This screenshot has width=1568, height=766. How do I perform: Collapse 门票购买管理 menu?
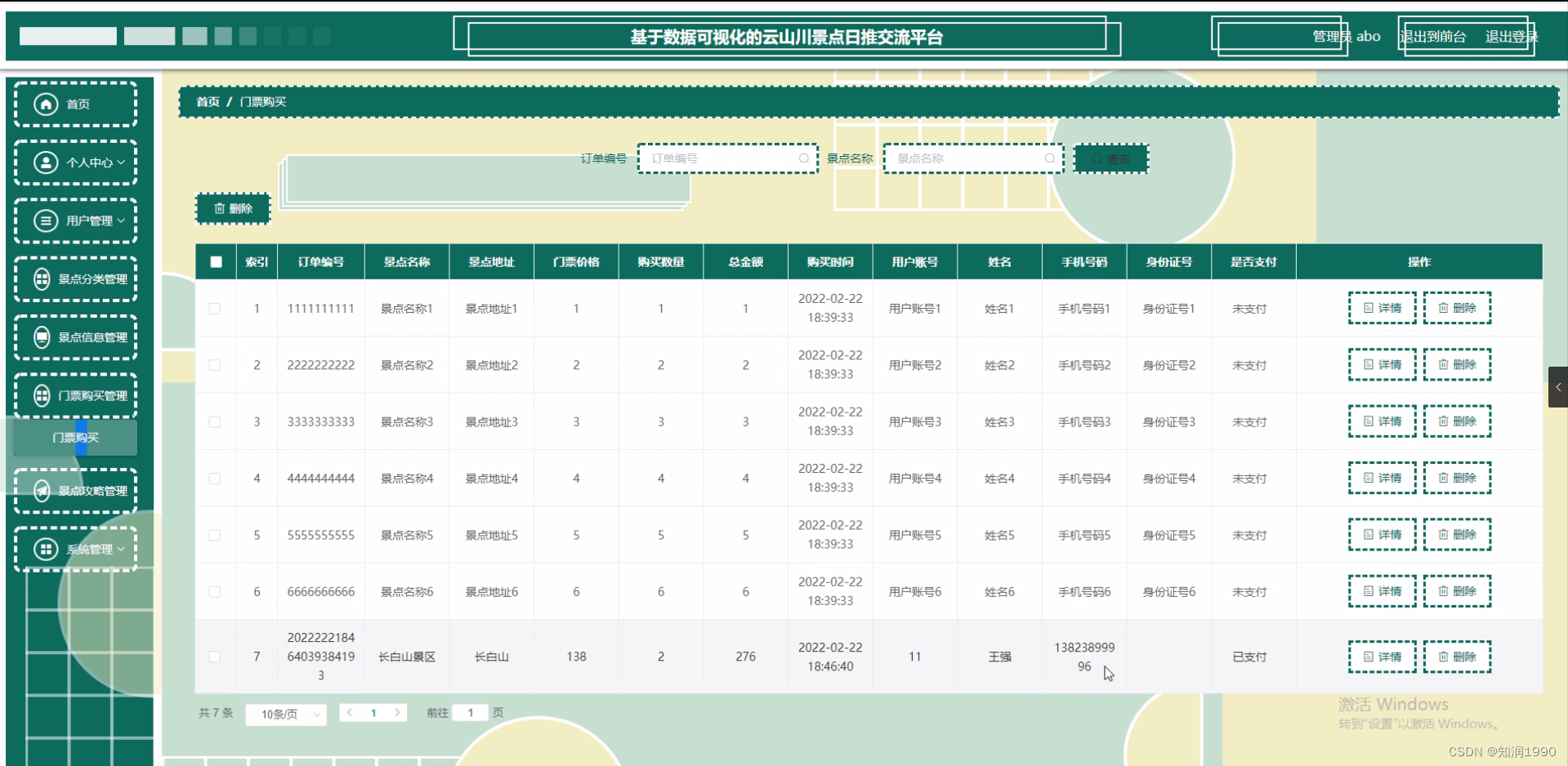75,396
